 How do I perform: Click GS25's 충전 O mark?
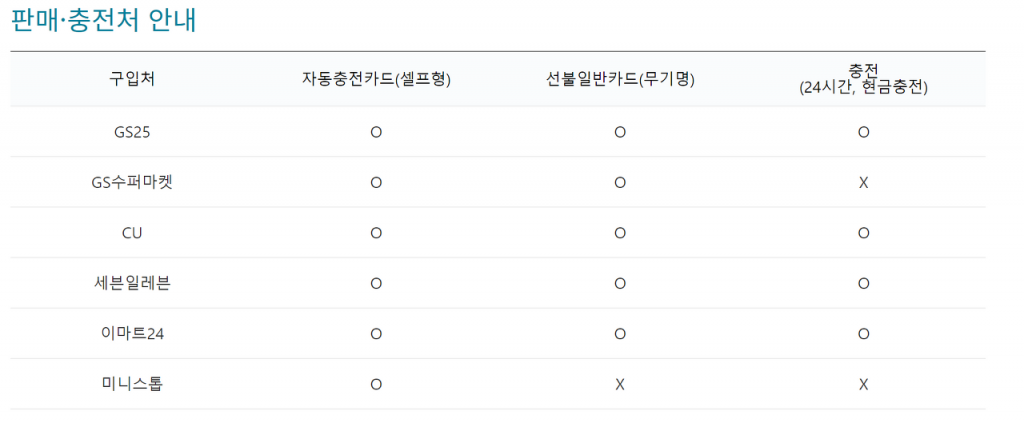(x=863, y=132)
